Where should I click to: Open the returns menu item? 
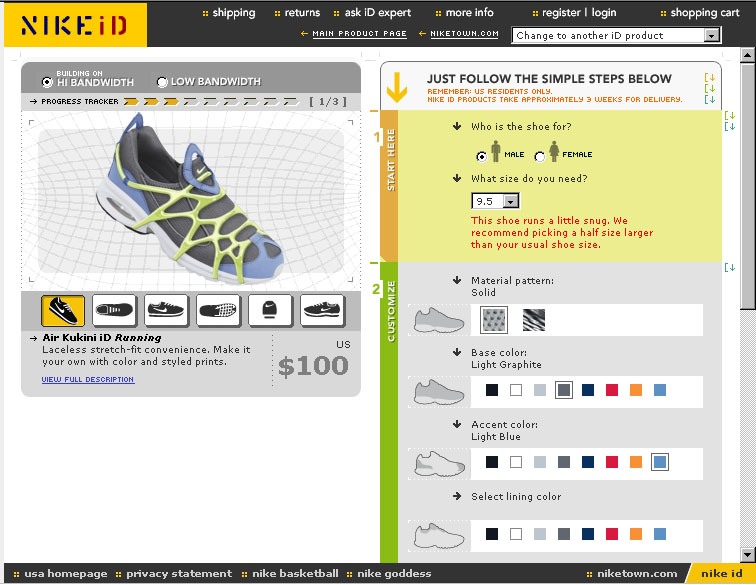pos(302,13)
